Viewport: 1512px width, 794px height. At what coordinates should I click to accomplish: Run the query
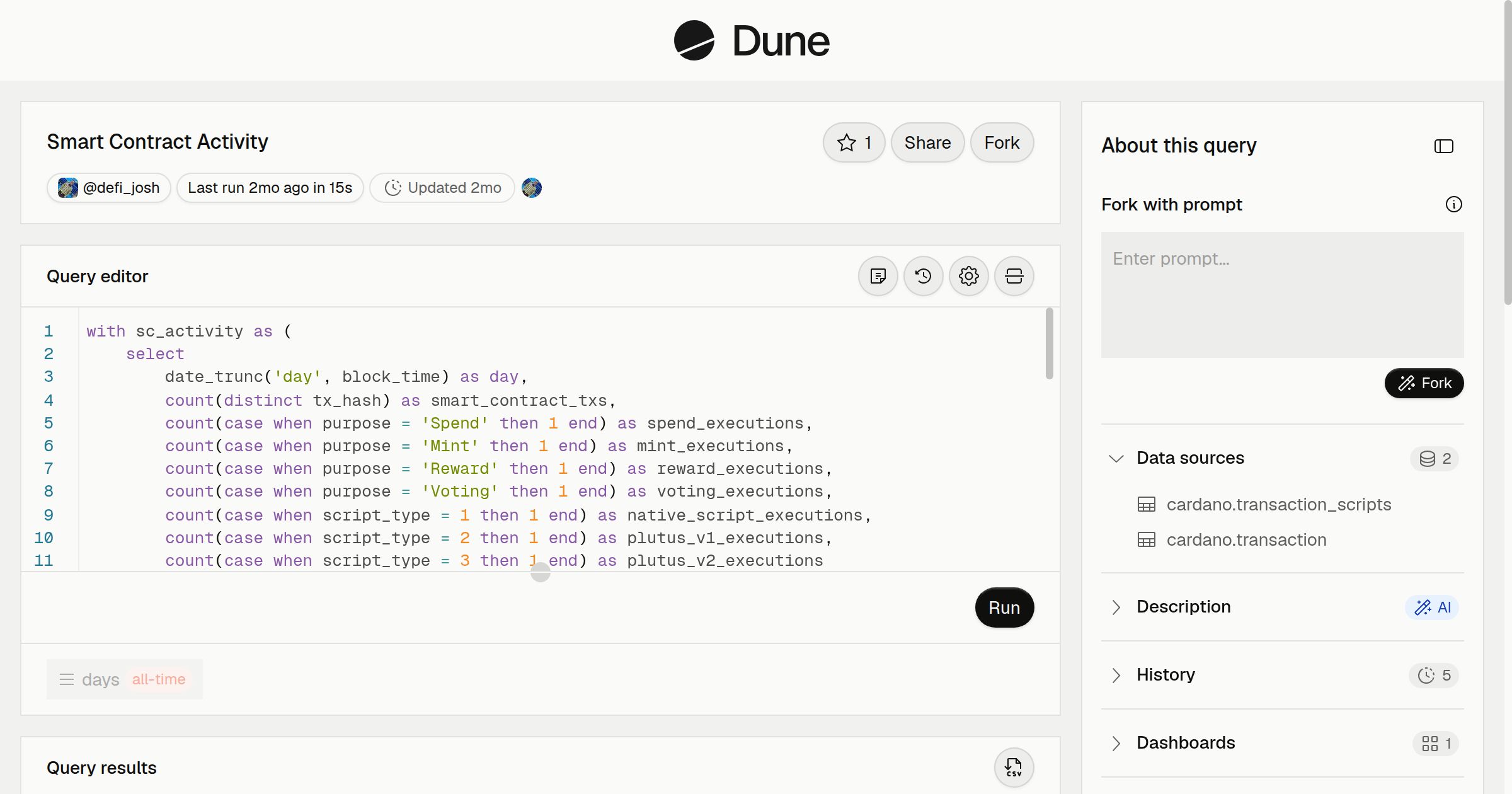point(1004,607)
